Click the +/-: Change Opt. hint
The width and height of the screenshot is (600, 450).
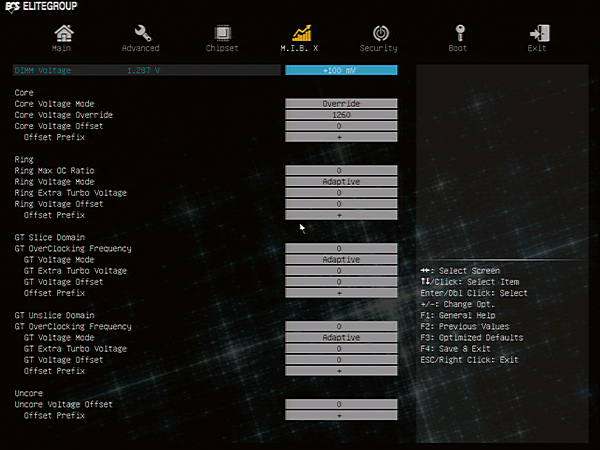pos(458,304)
